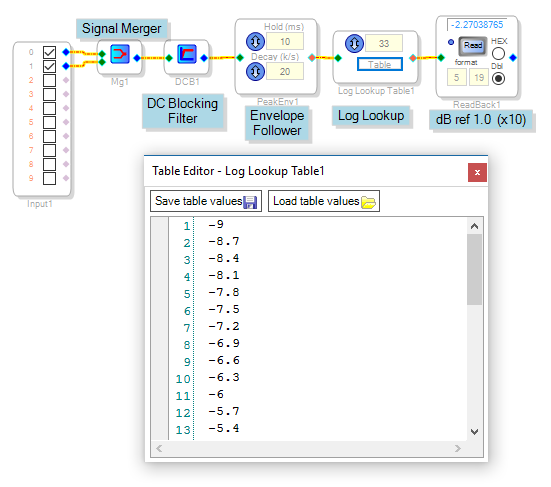Viewport: 551px width, 487px height.
Task: Click the pink pin of Input channel 9
Action: point(66,178)
